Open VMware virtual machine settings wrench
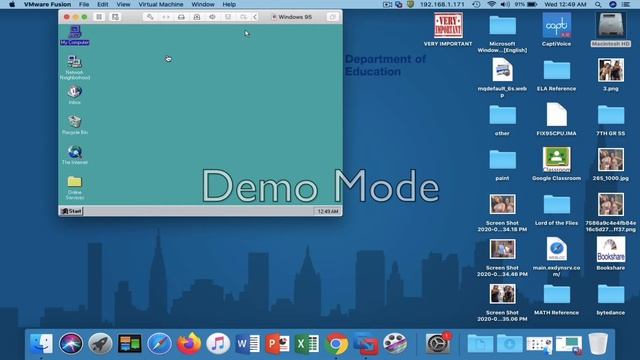Image resolution: width=640 pixels, height=360 pixels. pos(150,17)
